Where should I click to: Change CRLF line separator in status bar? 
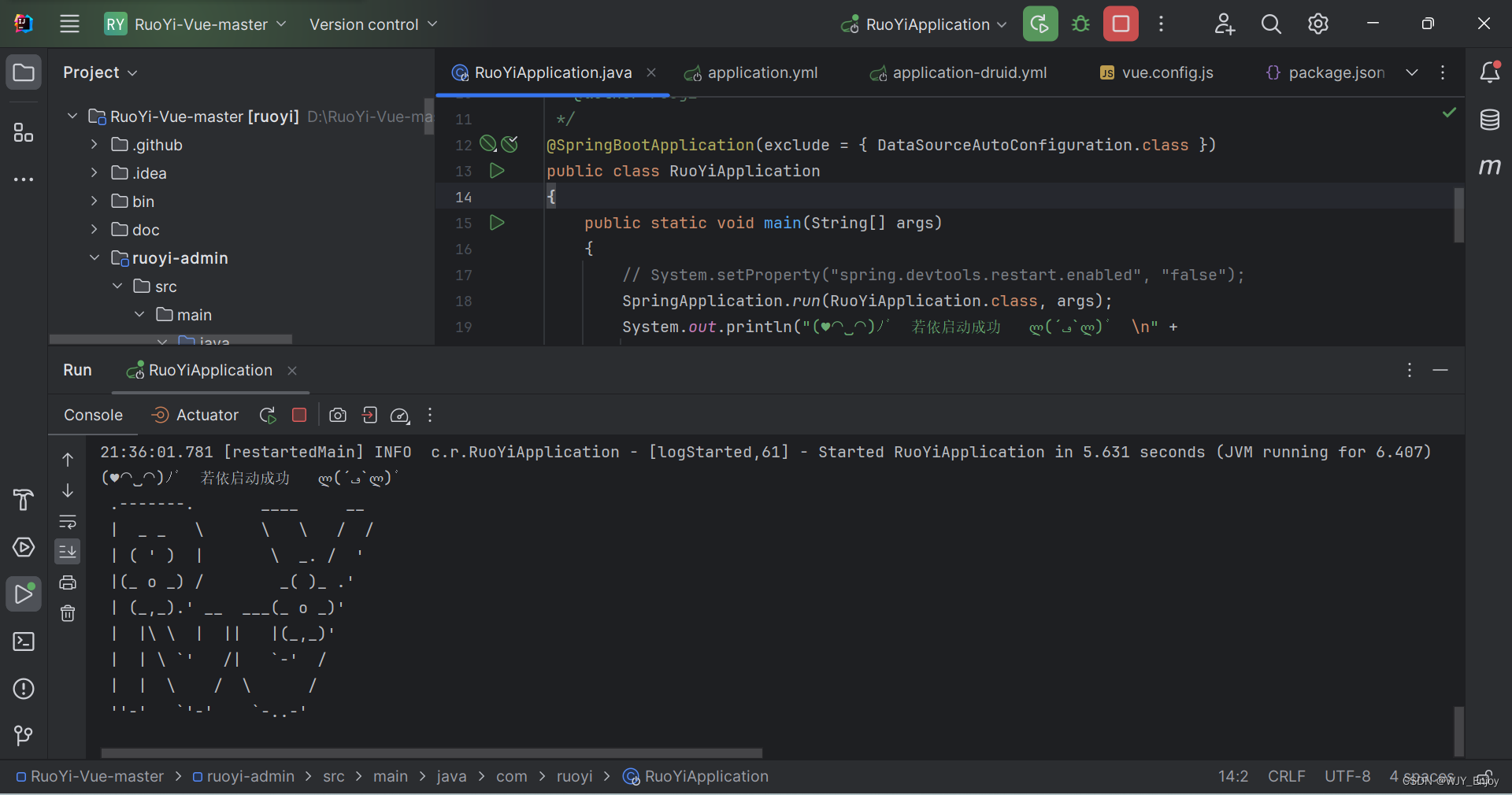tap(1286, 776)
